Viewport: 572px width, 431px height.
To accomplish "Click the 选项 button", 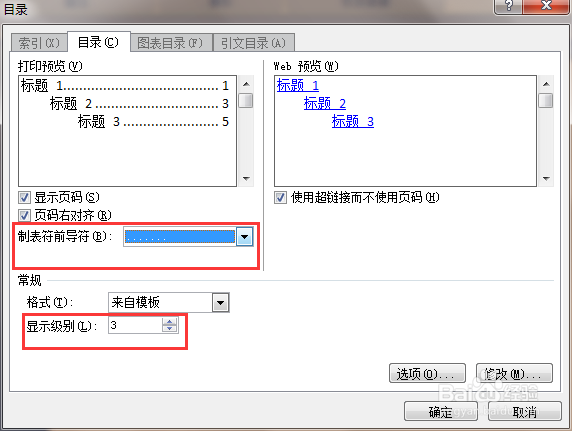I will pos(427,373).
